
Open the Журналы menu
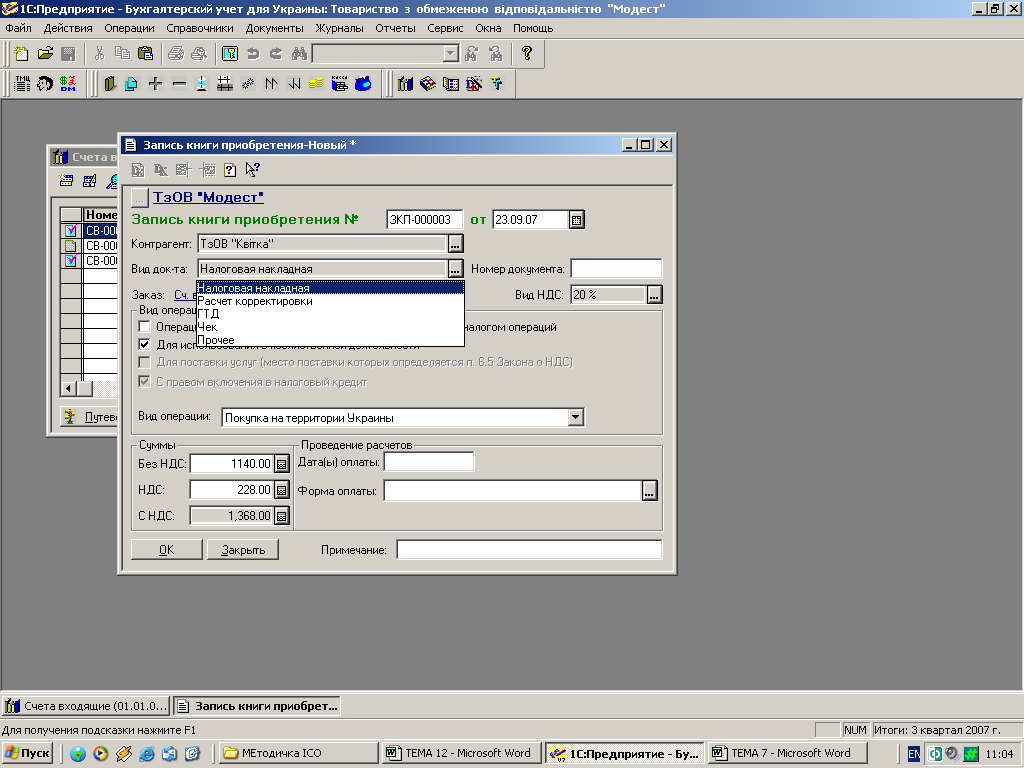point(340,28)
